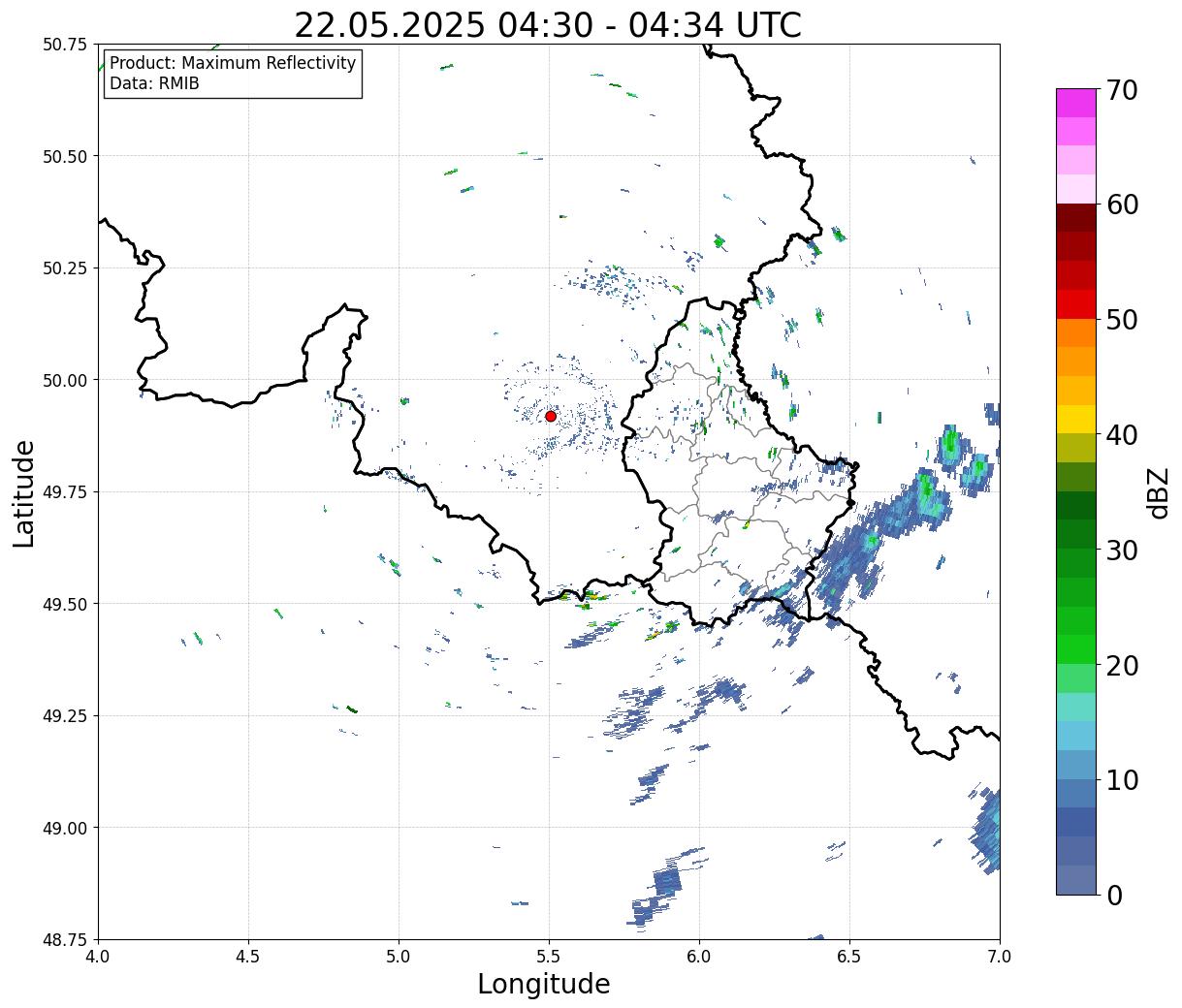Click the 5.0 longitude tick label
The image size is (1182, 1008).
pos(399,956)
